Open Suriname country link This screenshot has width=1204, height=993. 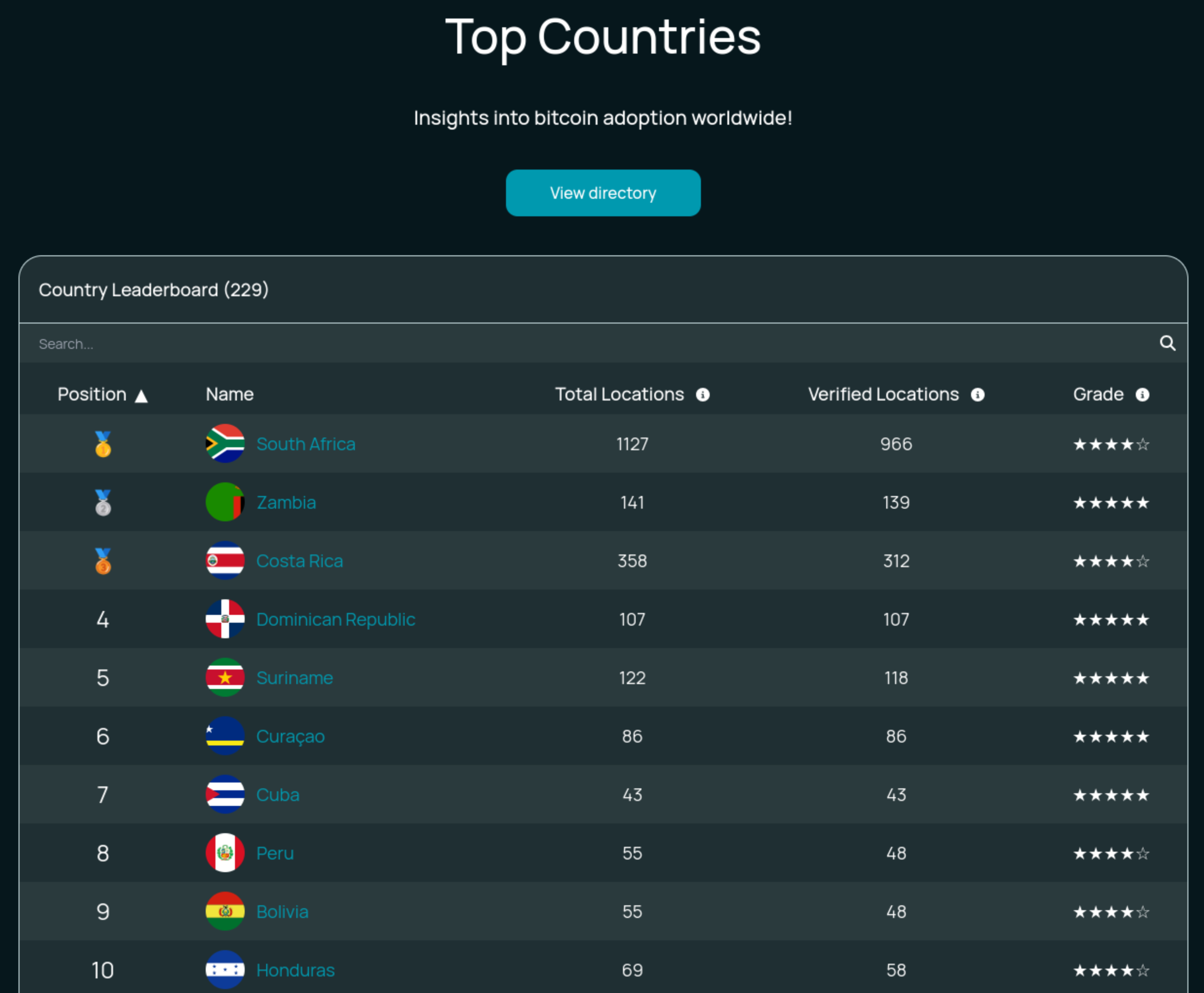[x=294, y=678]
